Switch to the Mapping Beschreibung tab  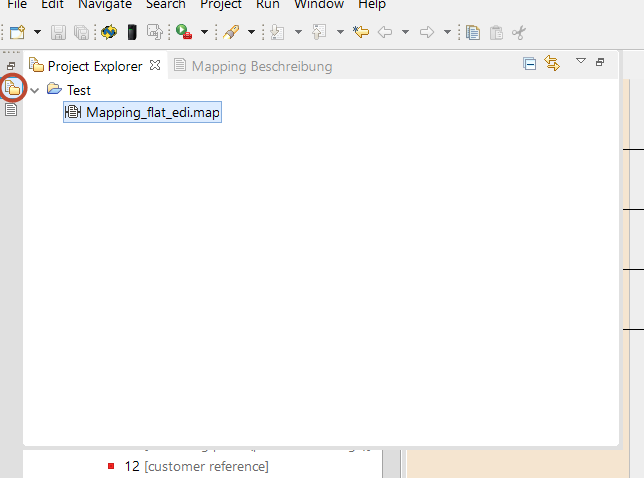pyautogui.click(x=261, y=66)
